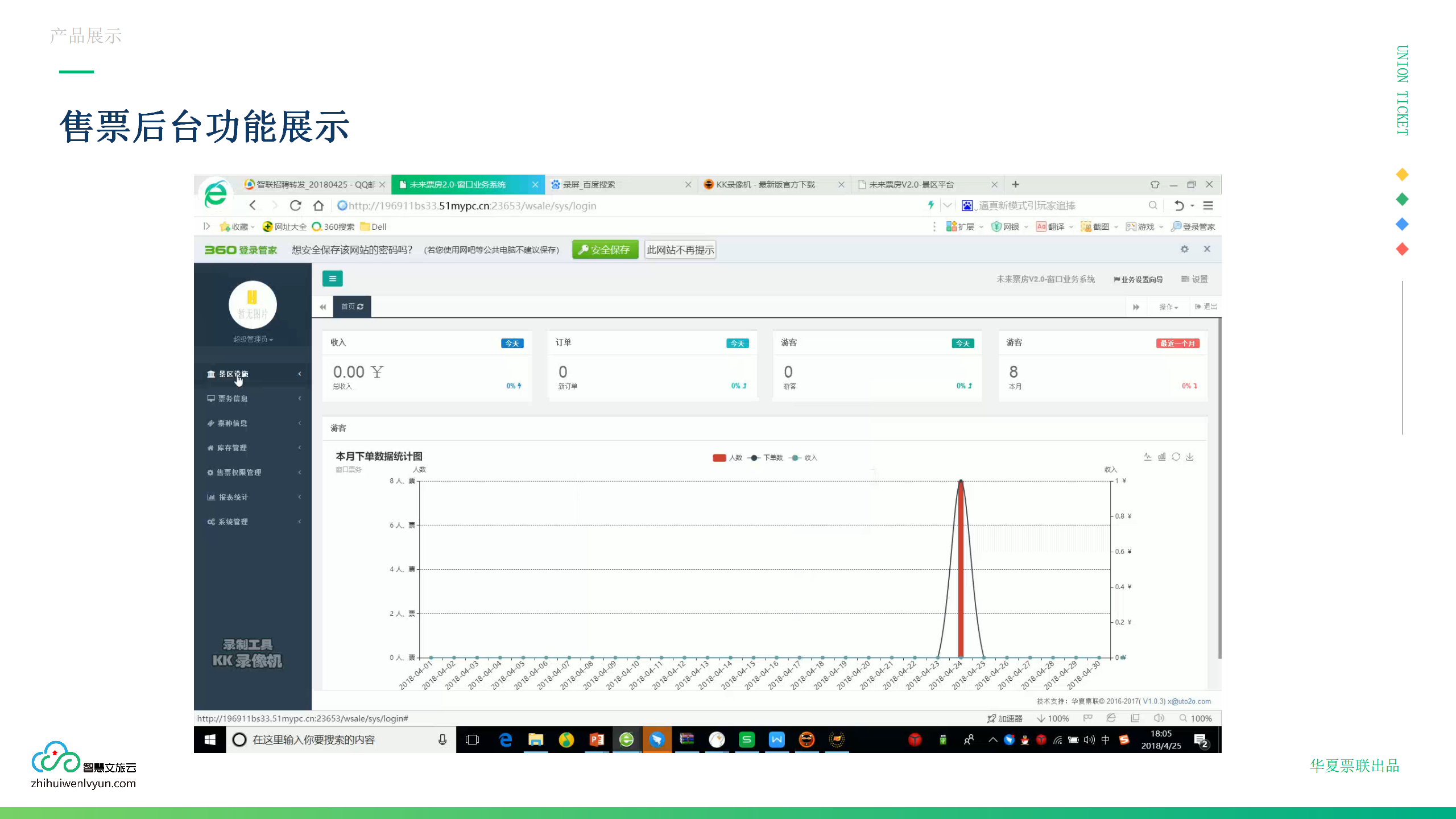
Task: Switch to the 未来票房V2.0-景区平台 tab
Action: (927, 184)
